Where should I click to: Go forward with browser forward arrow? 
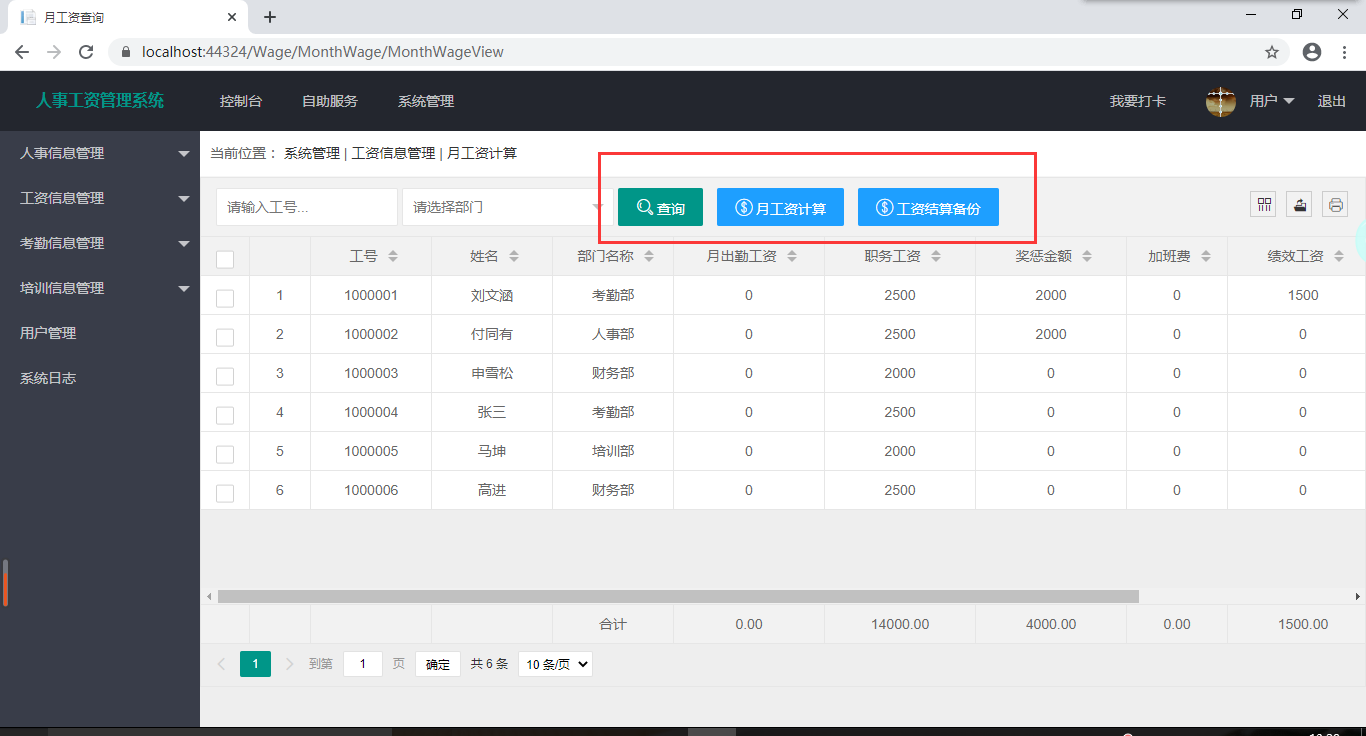click(54, 52)
